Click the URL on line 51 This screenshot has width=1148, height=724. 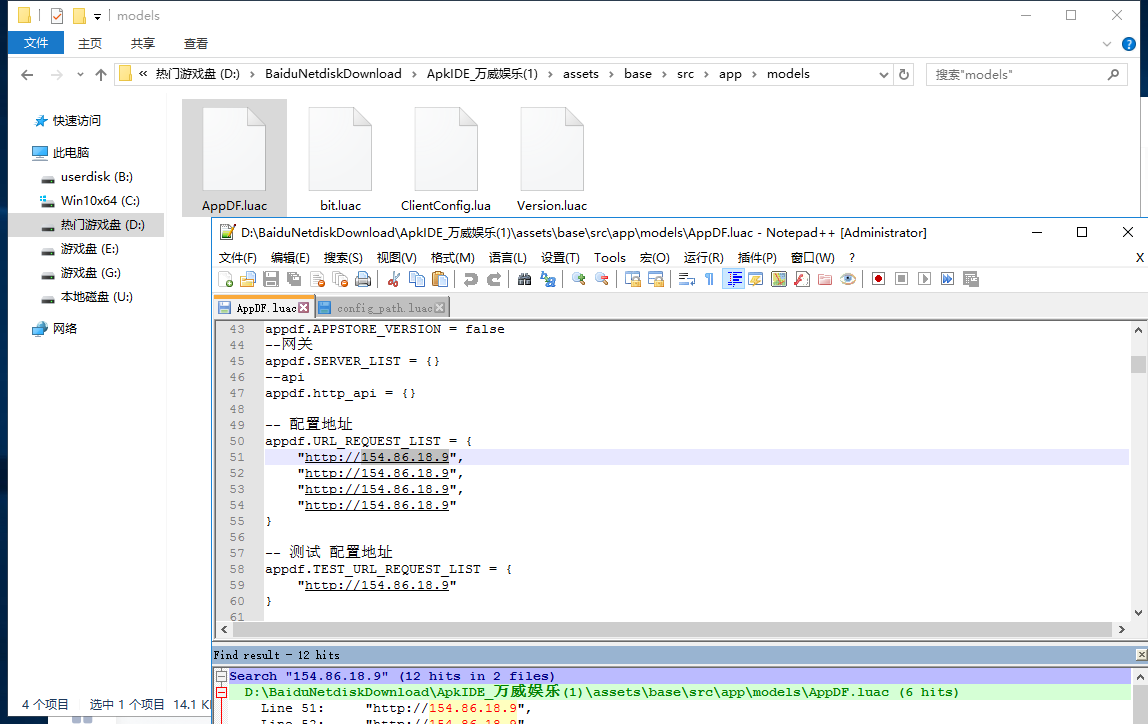tap(376, 458)
